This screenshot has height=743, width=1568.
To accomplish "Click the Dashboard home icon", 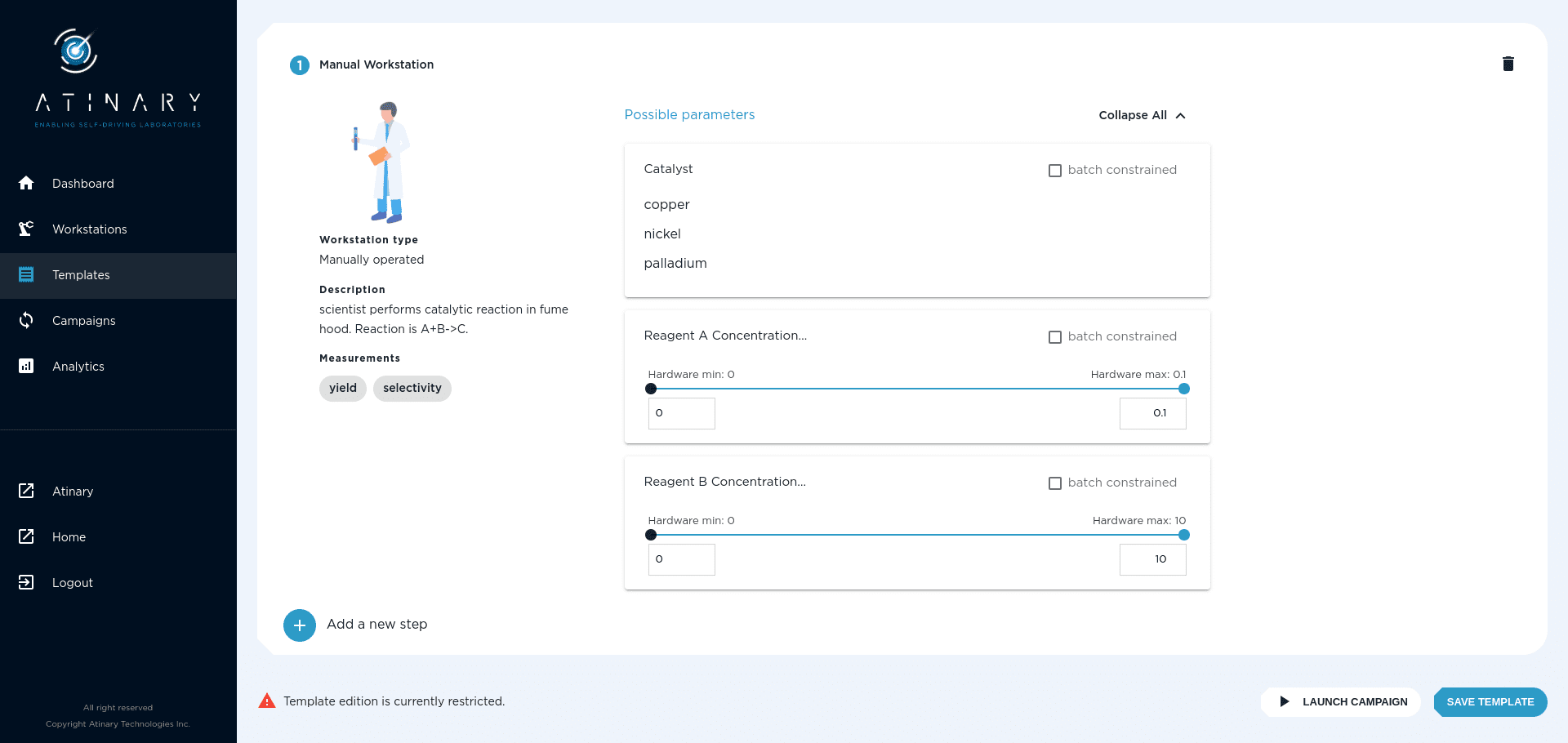I will pos(26,183).
